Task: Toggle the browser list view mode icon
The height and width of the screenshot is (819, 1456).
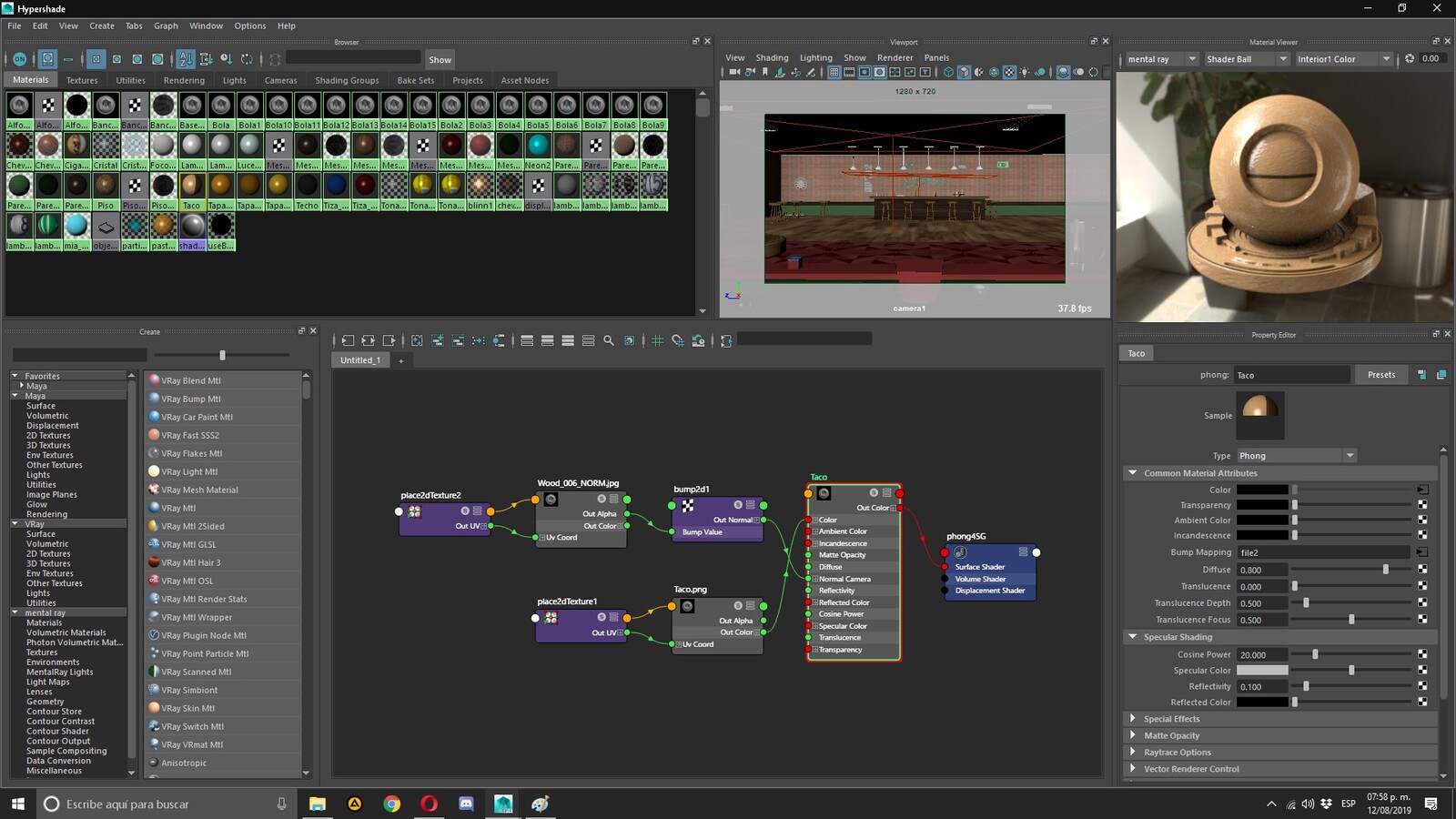Action: [x=68, y=59]
